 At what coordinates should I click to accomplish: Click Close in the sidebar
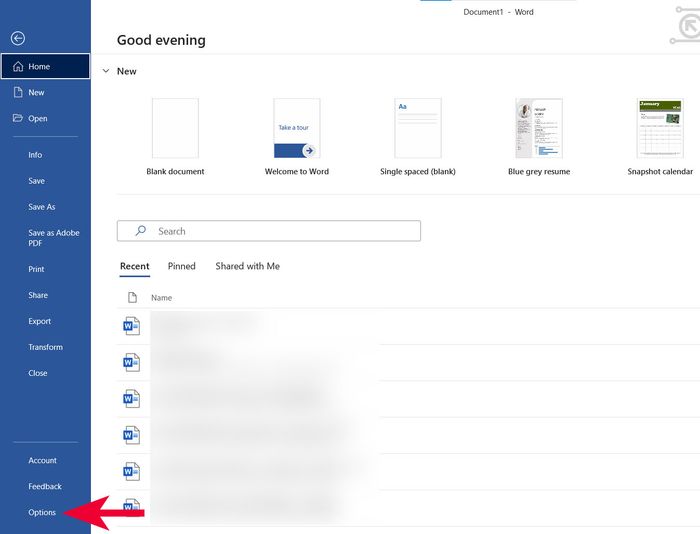pyautogui.click(x=38, y=373)
